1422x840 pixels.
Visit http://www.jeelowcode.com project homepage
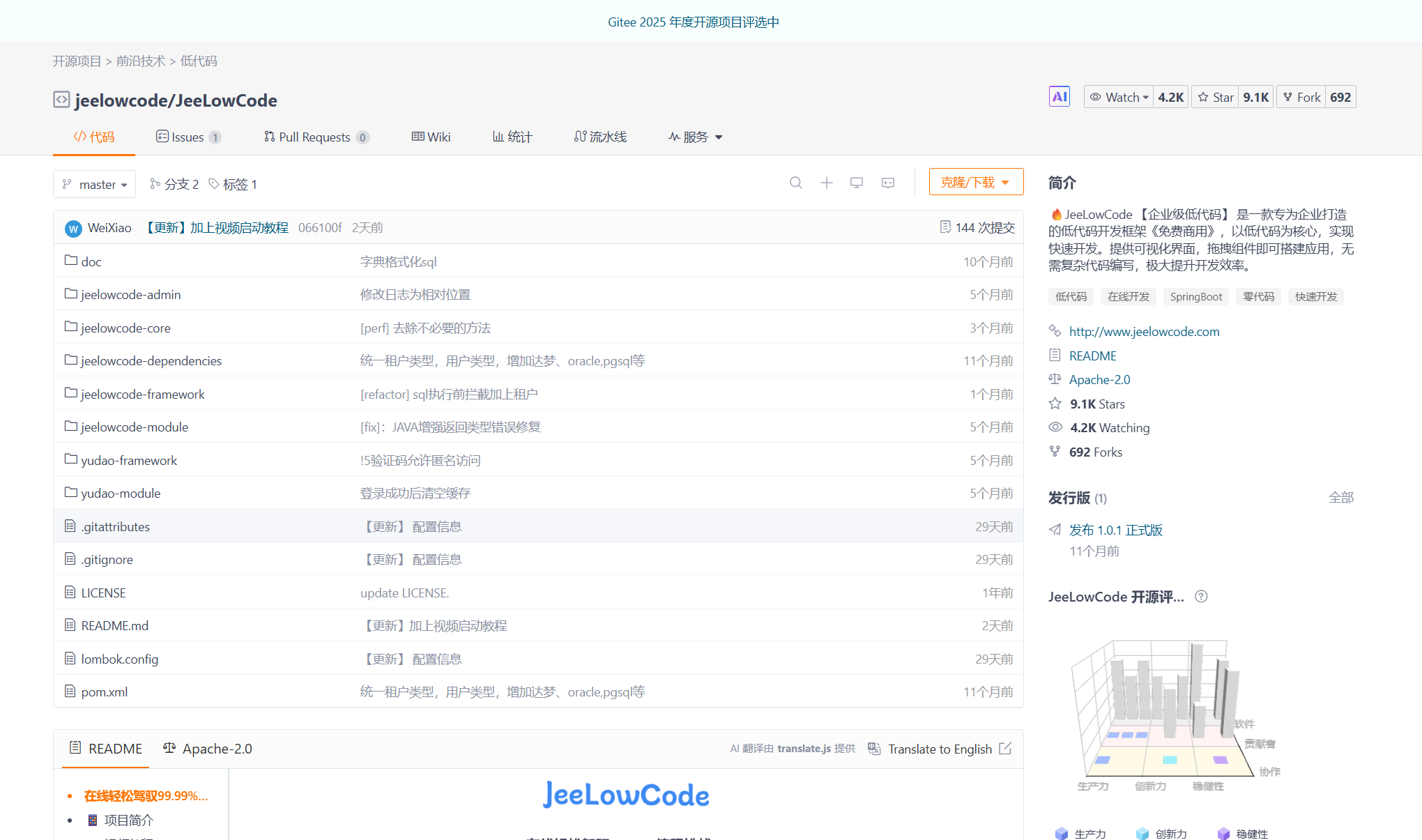pyautogui.click(x=1144, y=331)
